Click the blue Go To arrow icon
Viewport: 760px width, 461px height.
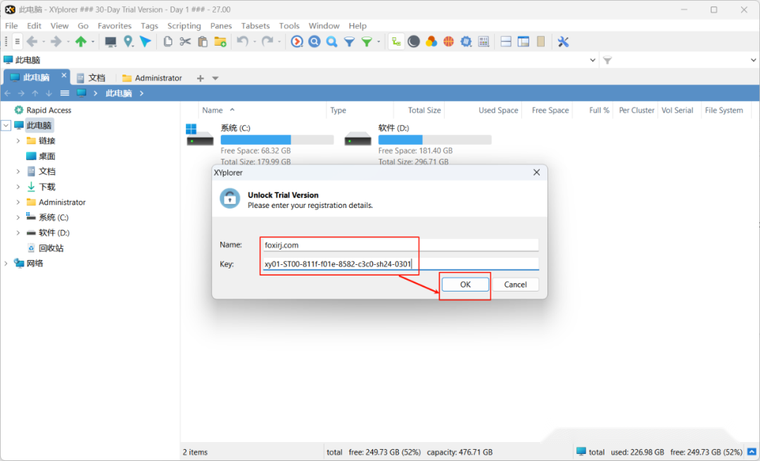[145, 42]
